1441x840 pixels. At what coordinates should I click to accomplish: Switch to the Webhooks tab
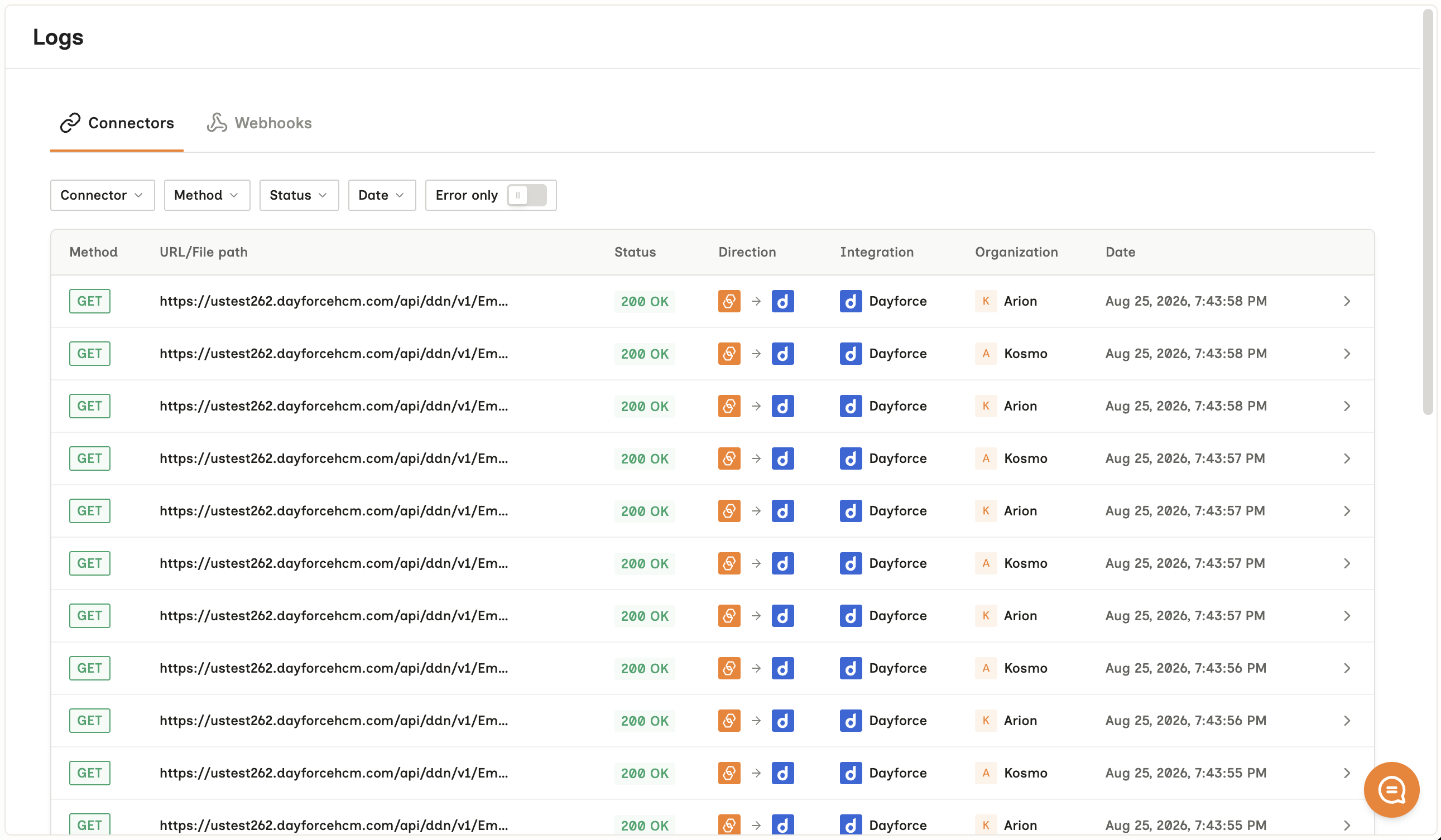pyautogui.click(x=259, y=123)
